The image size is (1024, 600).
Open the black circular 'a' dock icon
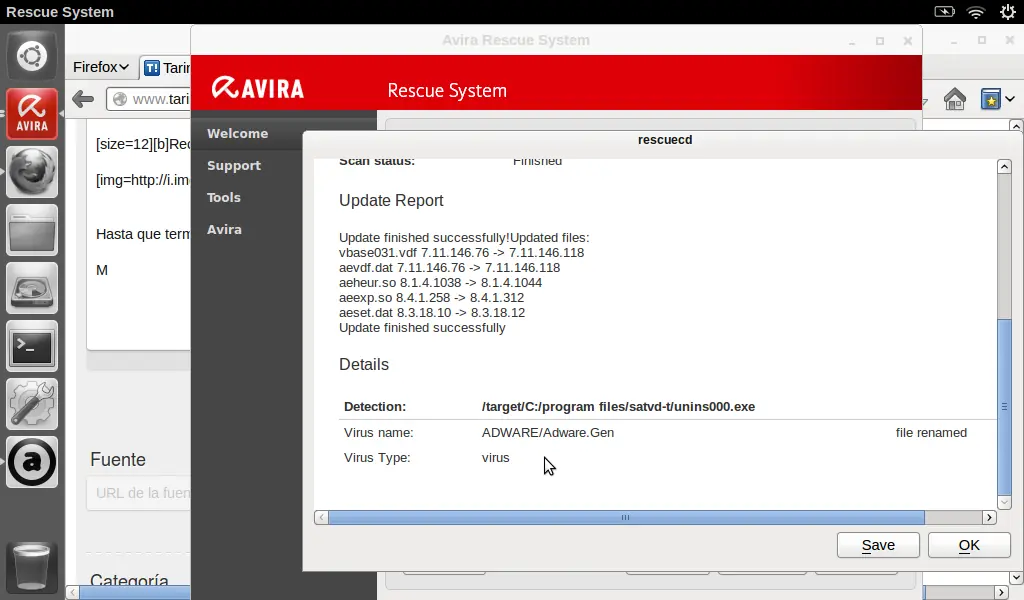click(x=32, y=462)
